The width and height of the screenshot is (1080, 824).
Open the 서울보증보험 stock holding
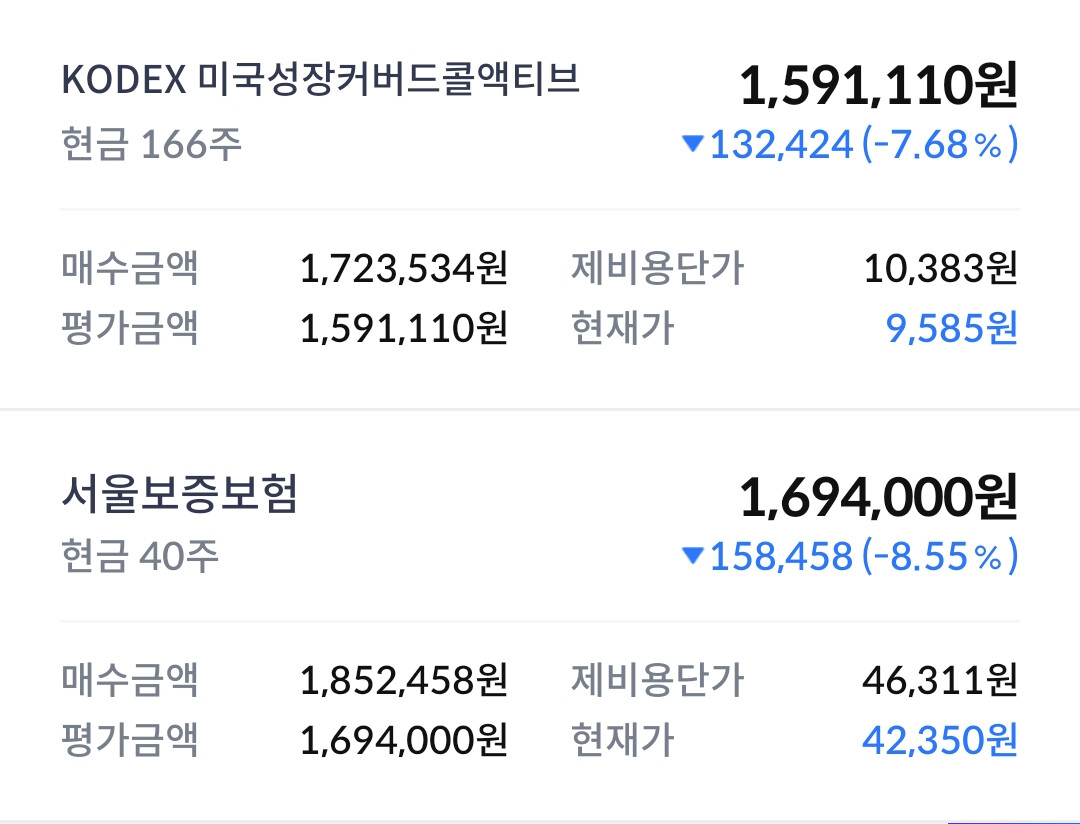179,493
